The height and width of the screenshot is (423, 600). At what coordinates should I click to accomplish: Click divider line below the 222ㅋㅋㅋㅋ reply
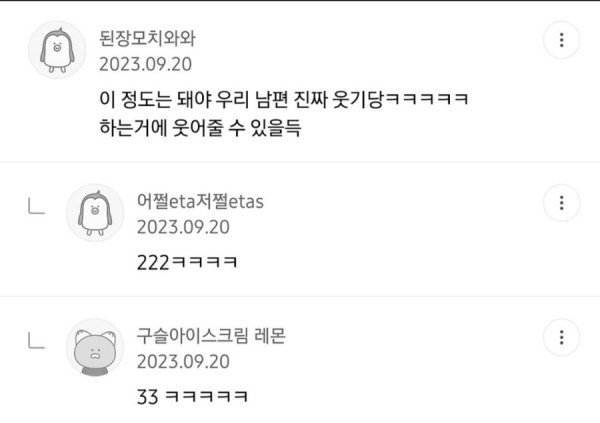pyautogui.click(x=300, y=296)
